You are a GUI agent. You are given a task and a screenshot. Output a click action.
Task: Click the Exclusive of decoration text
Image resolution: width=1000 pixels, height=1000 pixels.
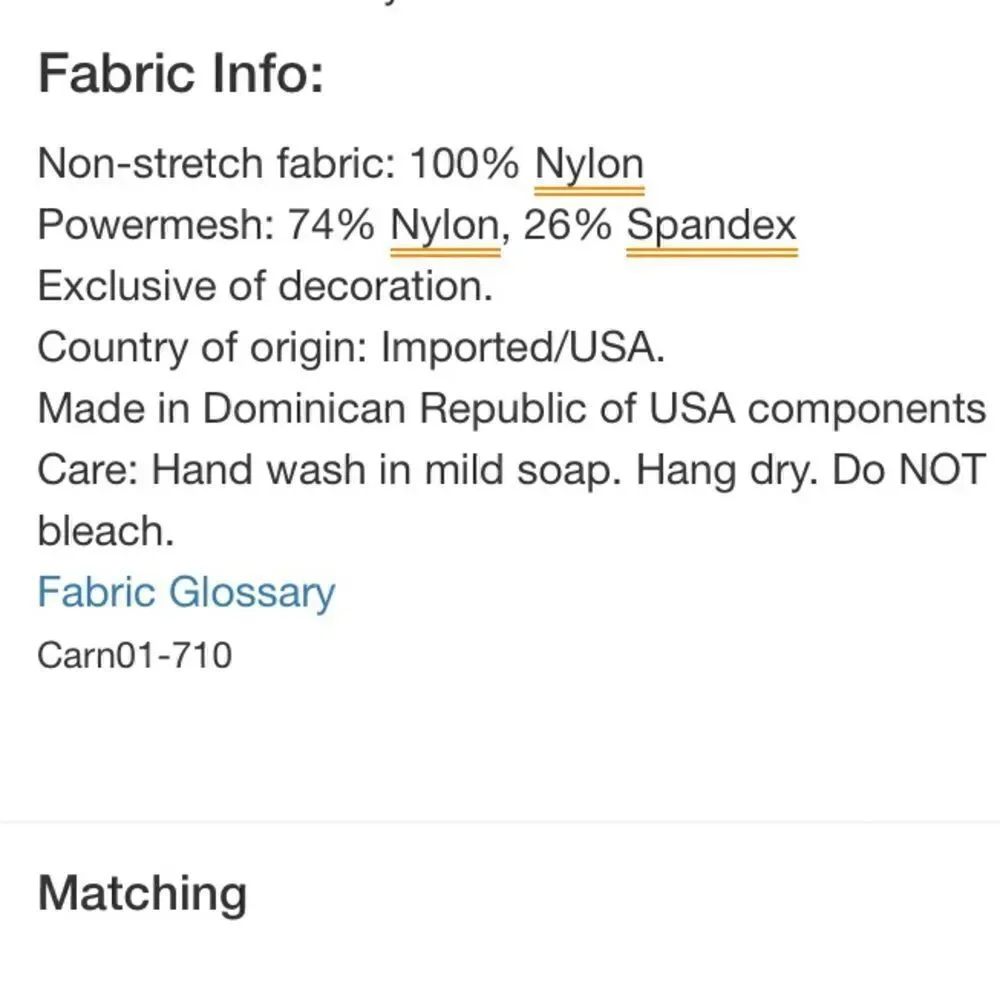pos(265,286)
